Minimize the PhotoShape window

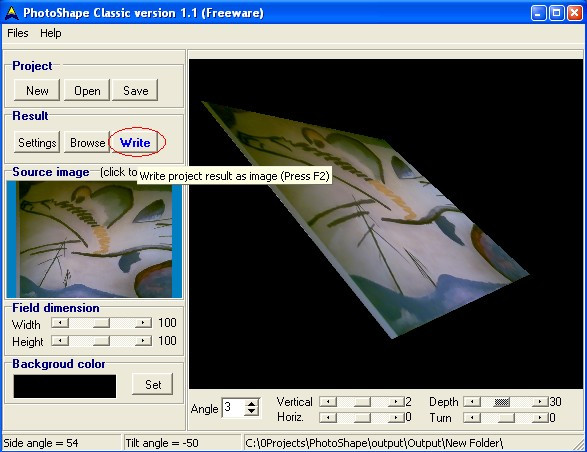click(x=538, y=13)
